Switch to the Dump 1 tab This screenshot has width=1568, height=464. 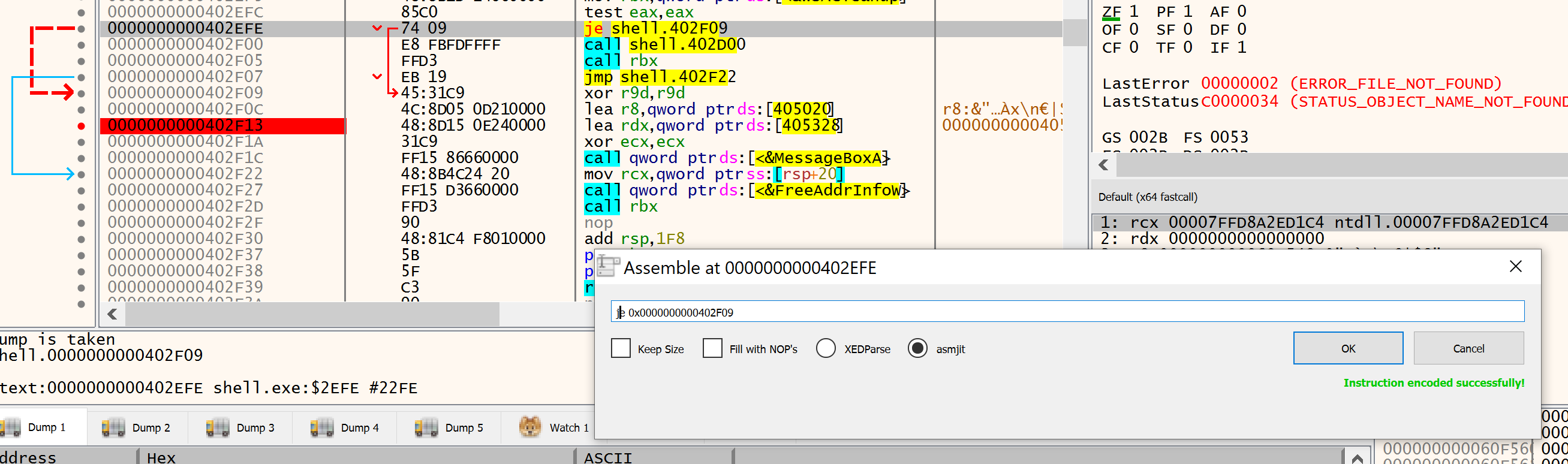(43, 427)
